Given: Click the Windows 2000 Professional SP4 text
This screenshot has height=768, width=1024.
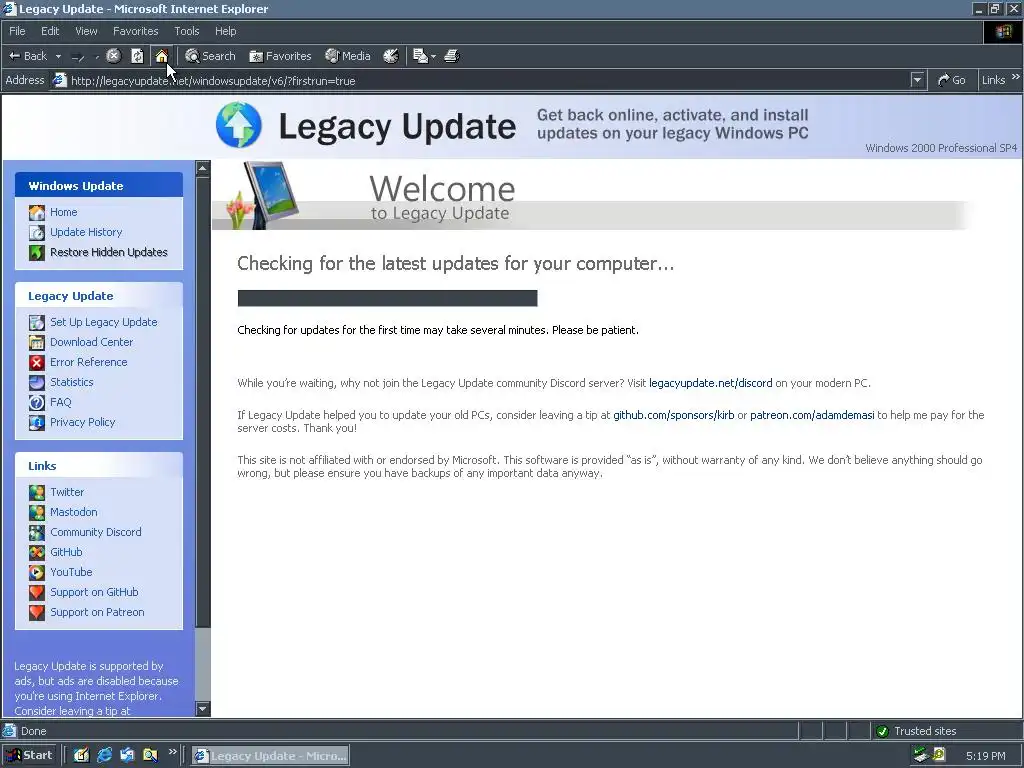Looking at the screenshot, I should 941,148.
